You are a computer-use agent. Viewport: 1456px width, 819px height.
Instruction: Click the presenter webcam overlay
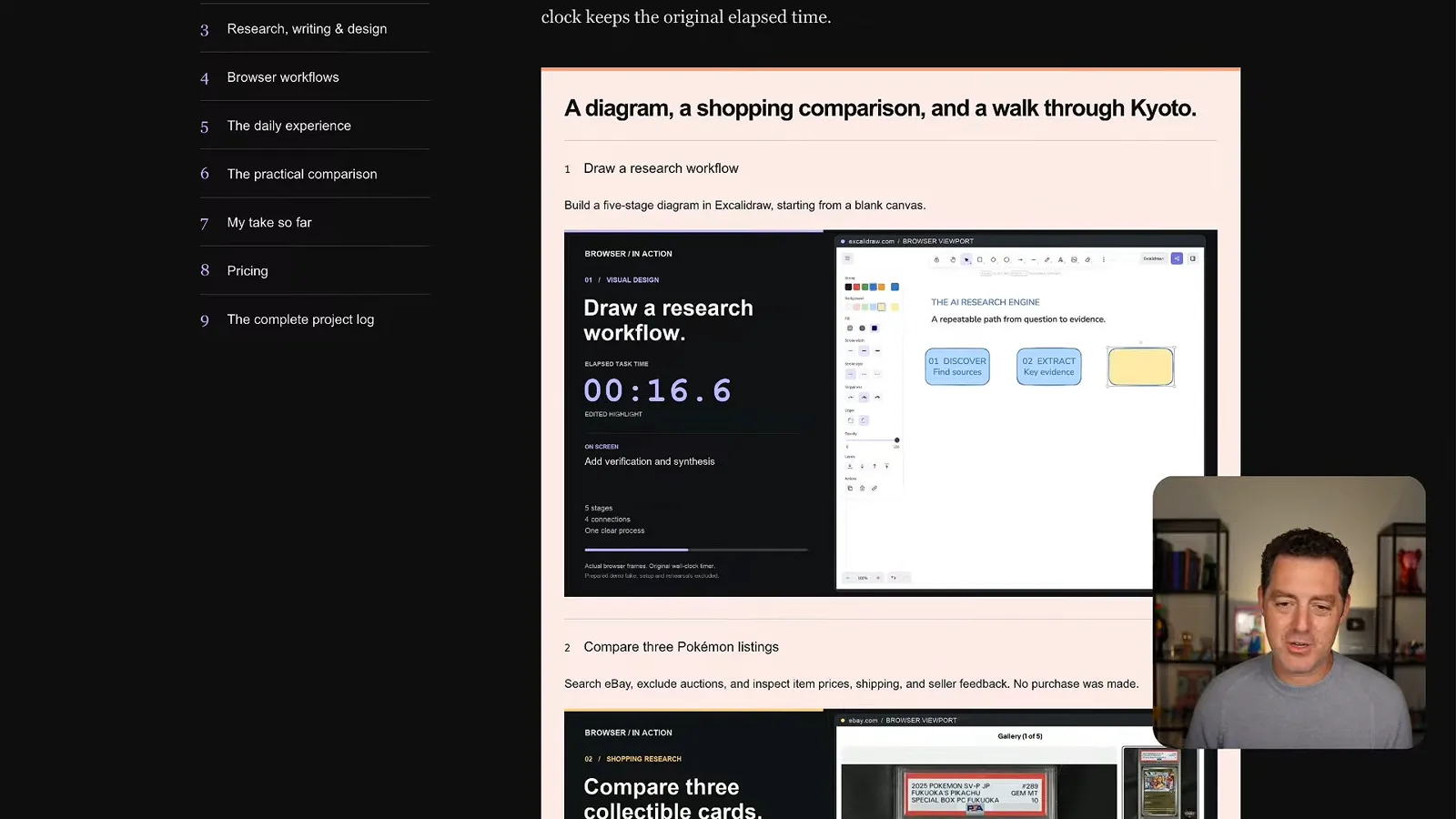[1289, 612]
